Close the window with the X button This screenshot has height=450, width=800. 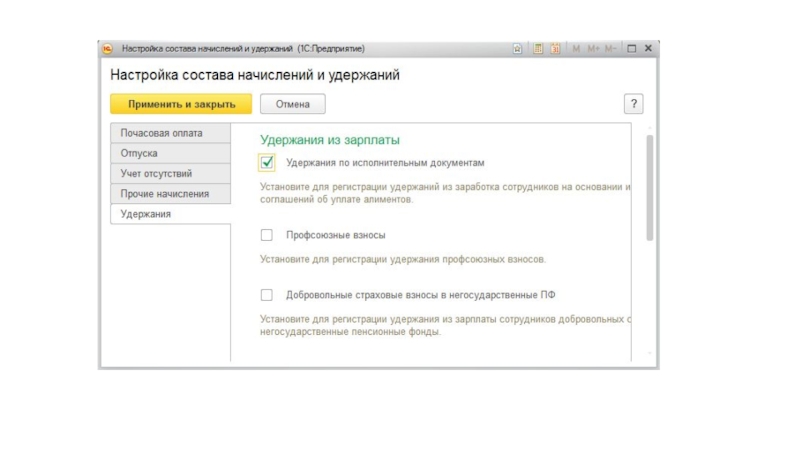pyautogui.click(x=648, y=48)
